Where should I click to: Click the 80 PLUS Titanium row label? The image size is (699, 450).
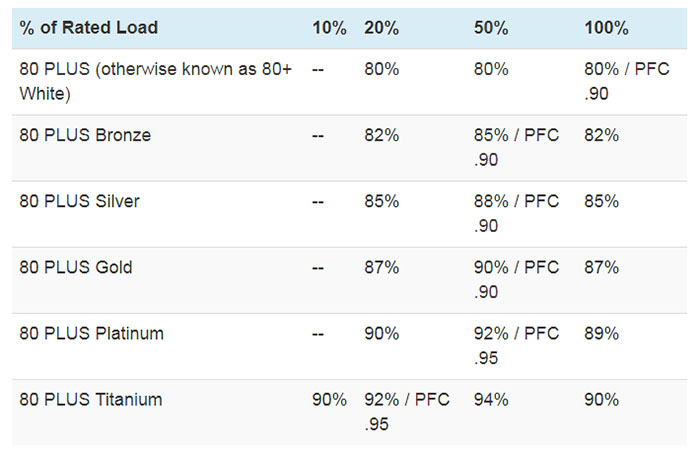90,399
